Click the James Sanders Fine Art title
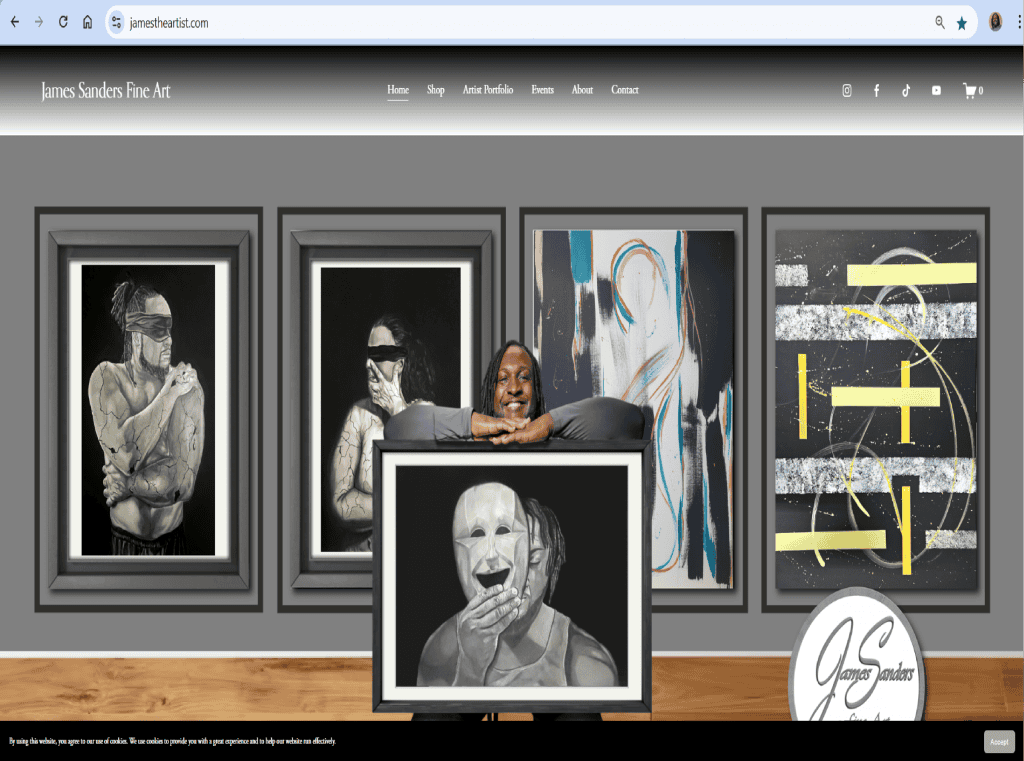Image resolution: width=1024 pixels, height=761 pixels. (106, 91)
